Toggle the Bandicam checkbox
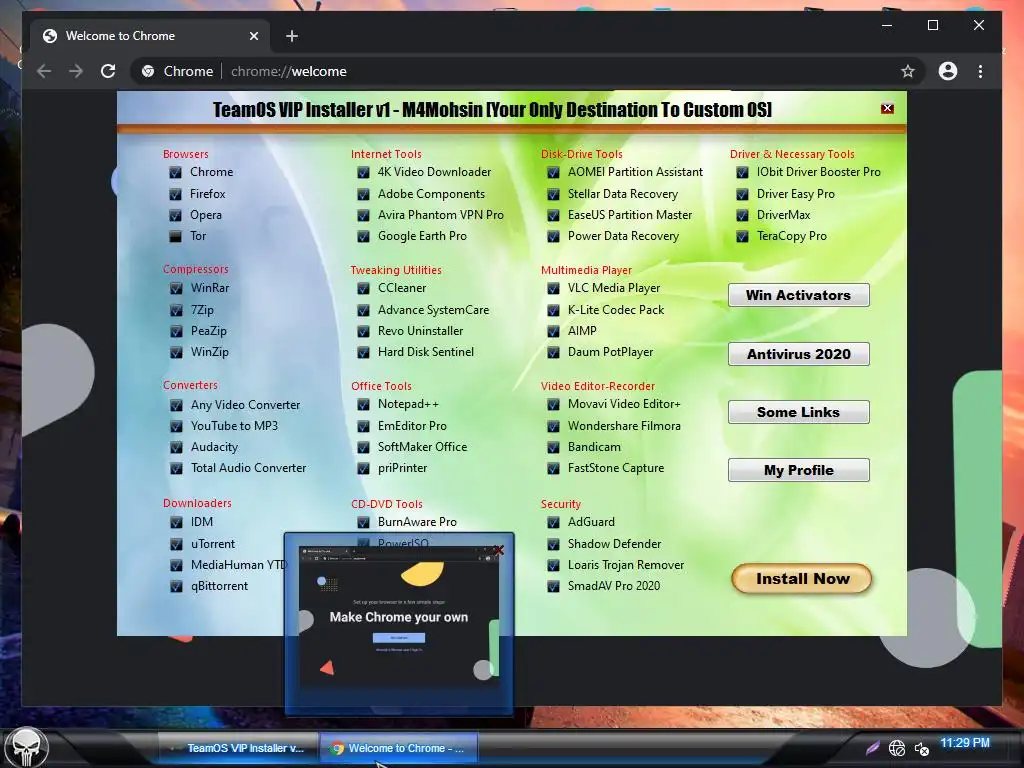The width and height of the screenshot is (1024, 768). pyautogui.click(x=553, y=447)
